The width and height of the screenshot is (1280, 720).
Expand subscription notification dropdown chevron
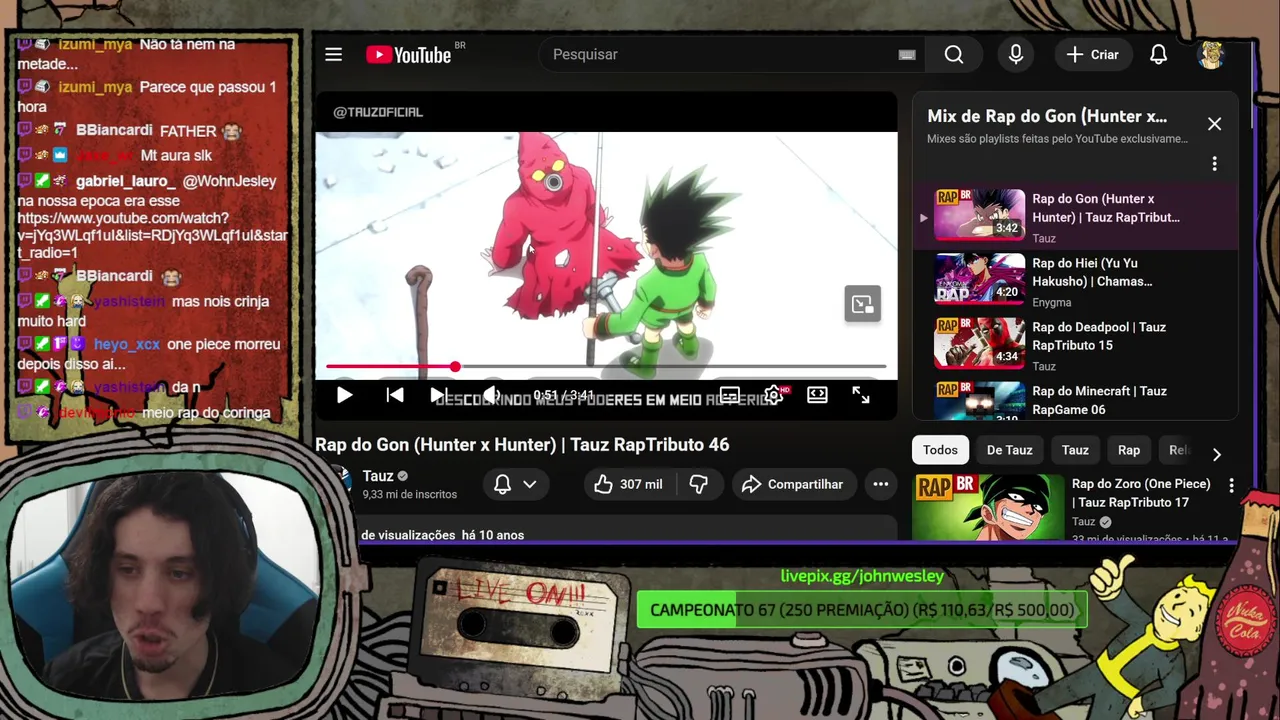[530, 484]
